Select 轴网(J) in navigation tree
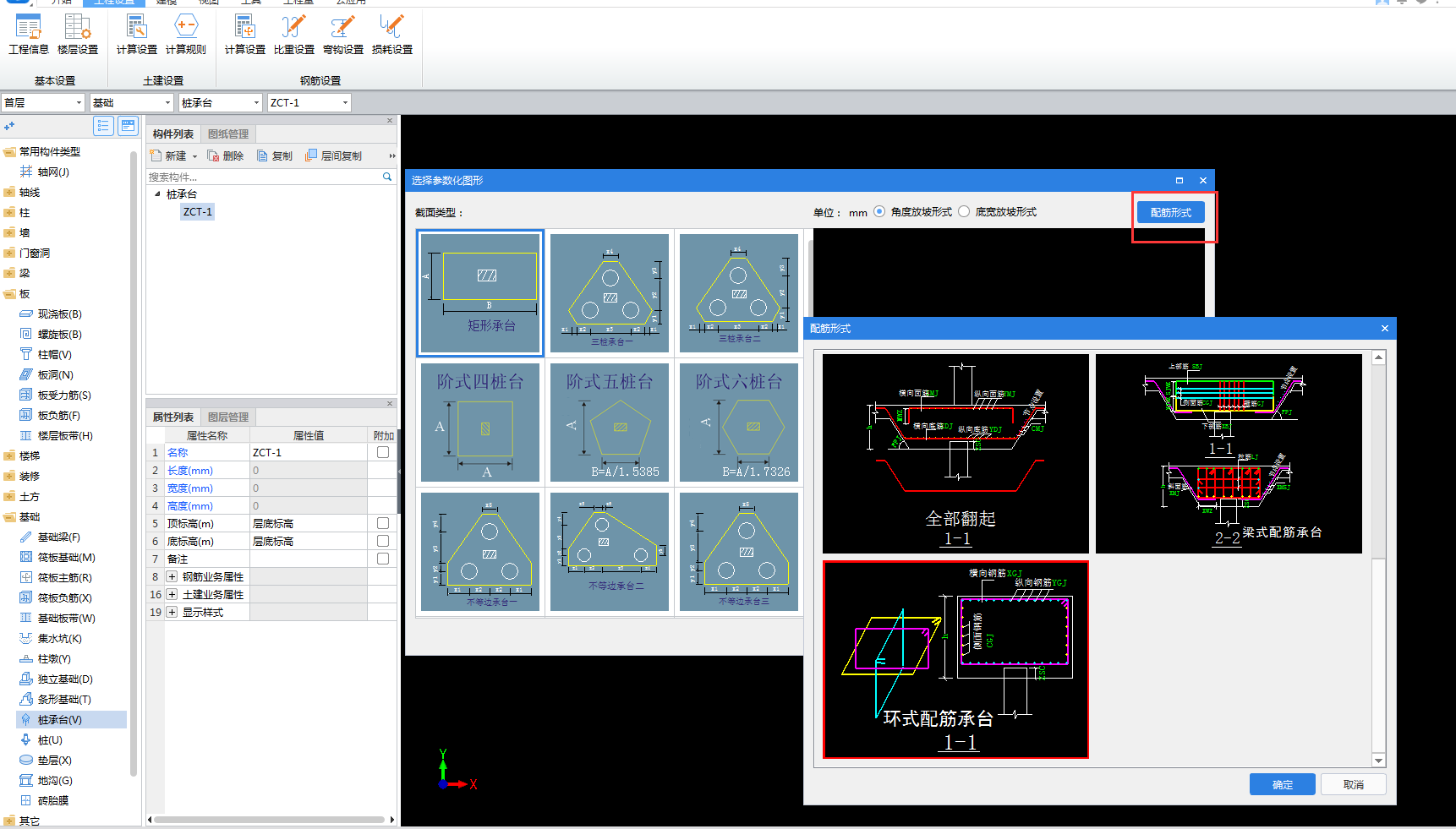Viewport: 1456px width, 829px height. coord(45,172)
